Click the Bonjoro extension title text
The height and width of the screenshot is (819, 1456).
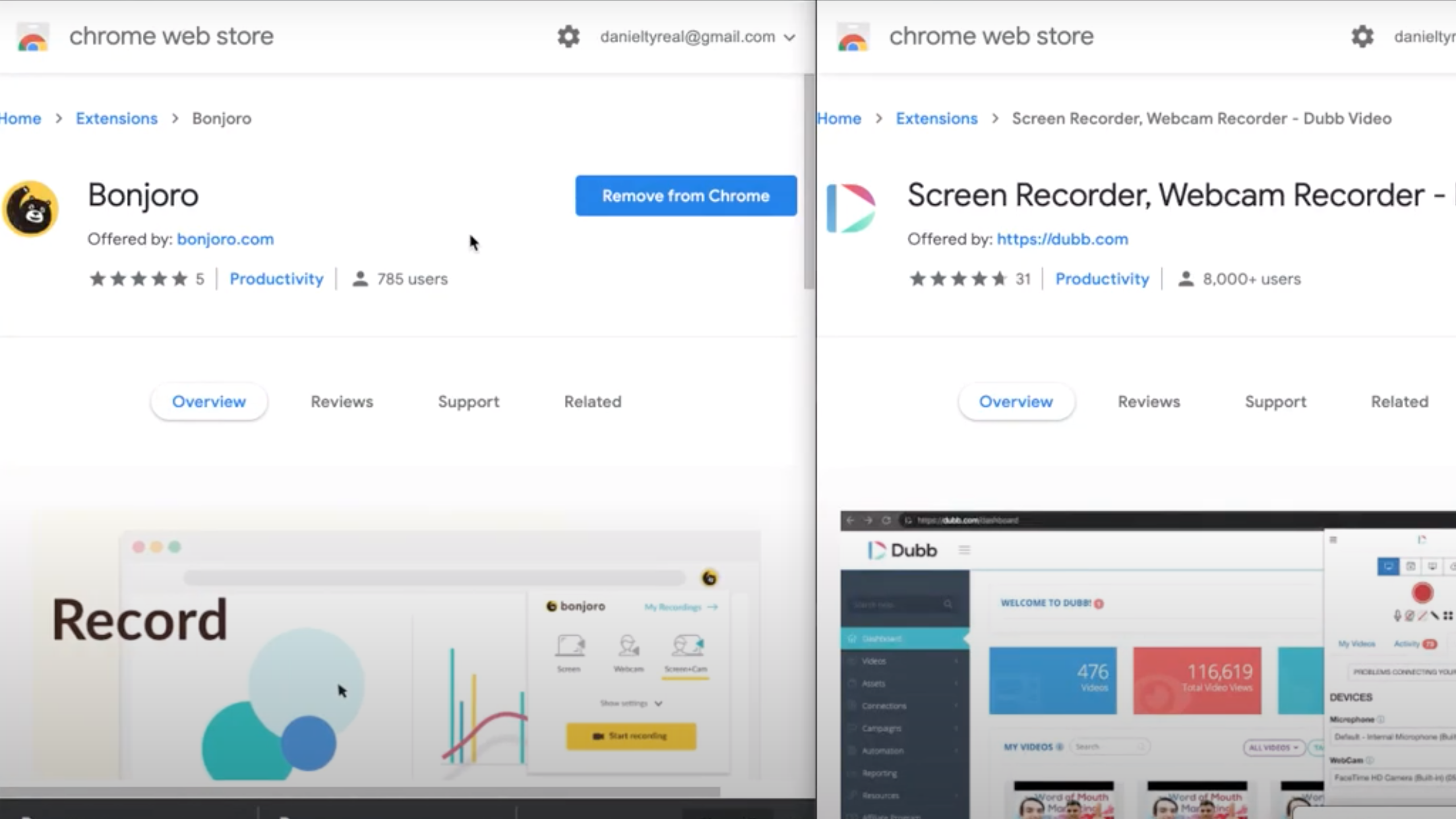[143, 195]
